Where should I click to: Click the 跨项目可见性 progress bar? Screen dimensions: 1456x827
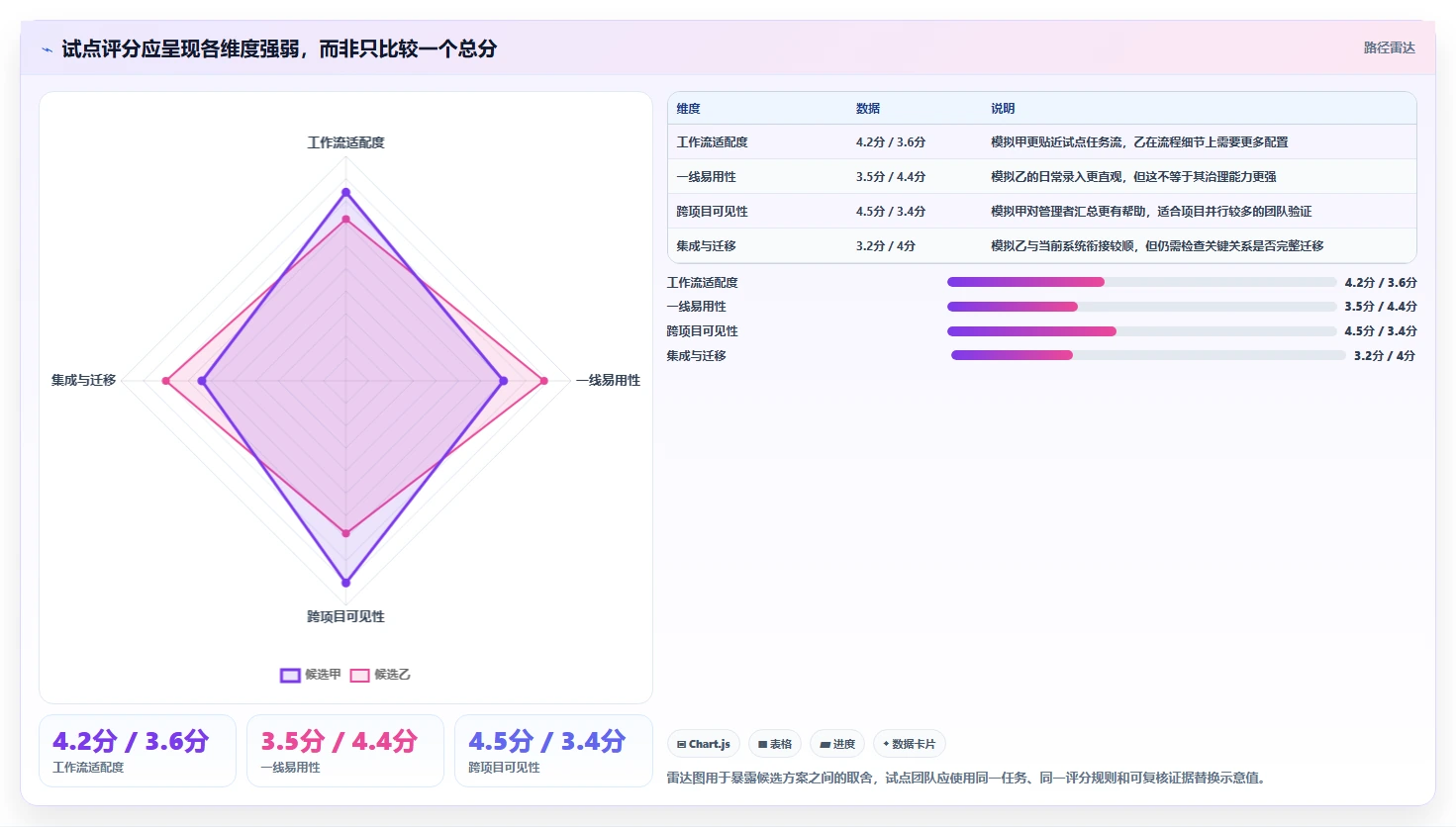[x=1141, y=331]
